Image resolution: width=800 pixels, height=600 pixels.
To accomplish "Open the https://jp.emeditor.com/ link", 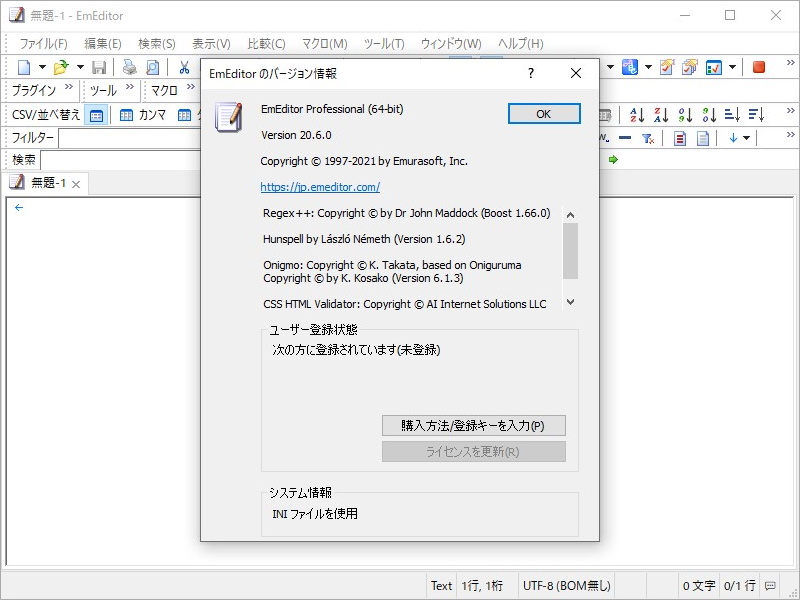I will point(320,187).
